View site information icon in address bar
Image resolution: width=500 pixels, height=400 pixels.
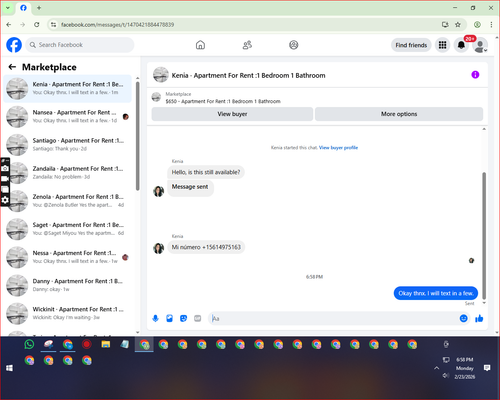point(53,25)
